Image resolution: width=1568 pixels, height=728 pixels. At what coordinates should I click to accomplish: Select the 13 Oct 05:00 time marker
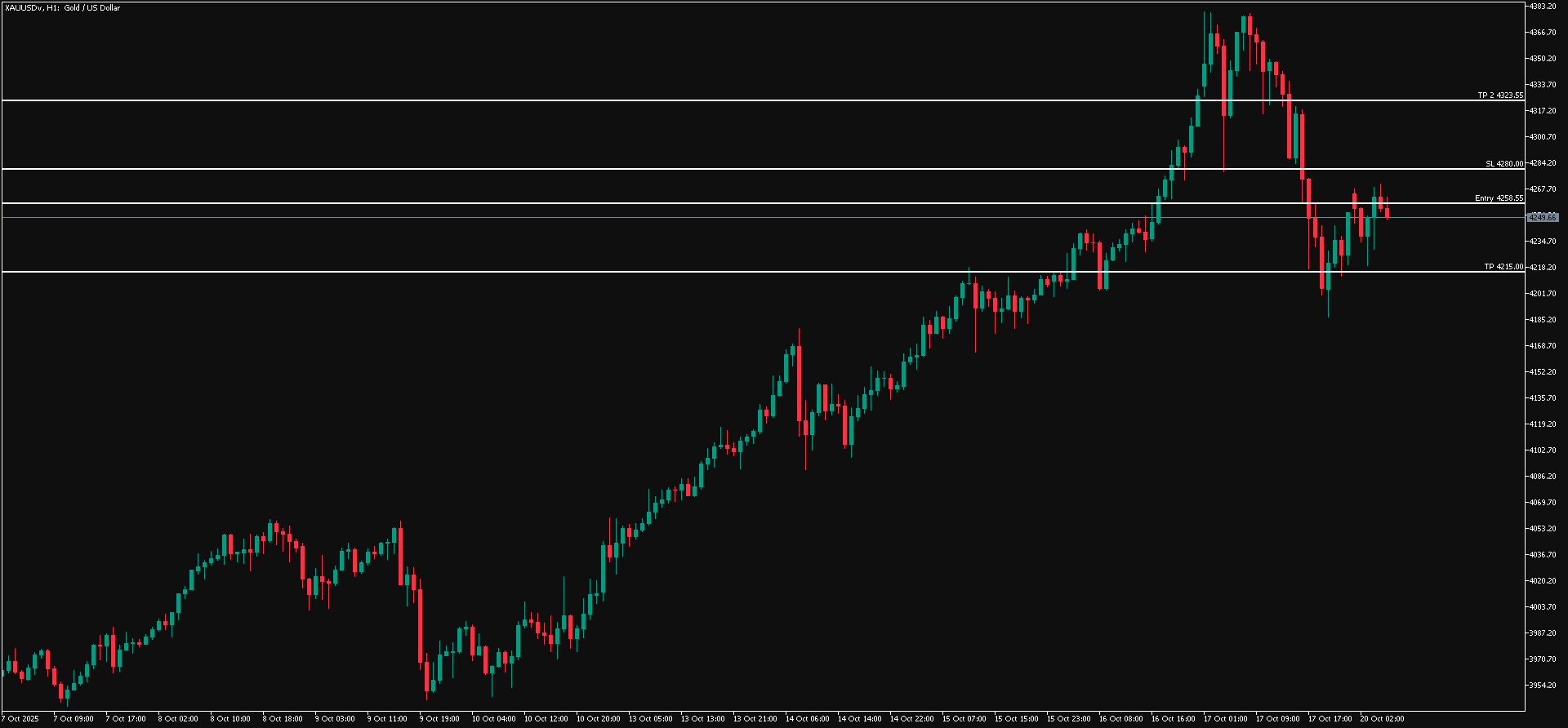(650, 719)
